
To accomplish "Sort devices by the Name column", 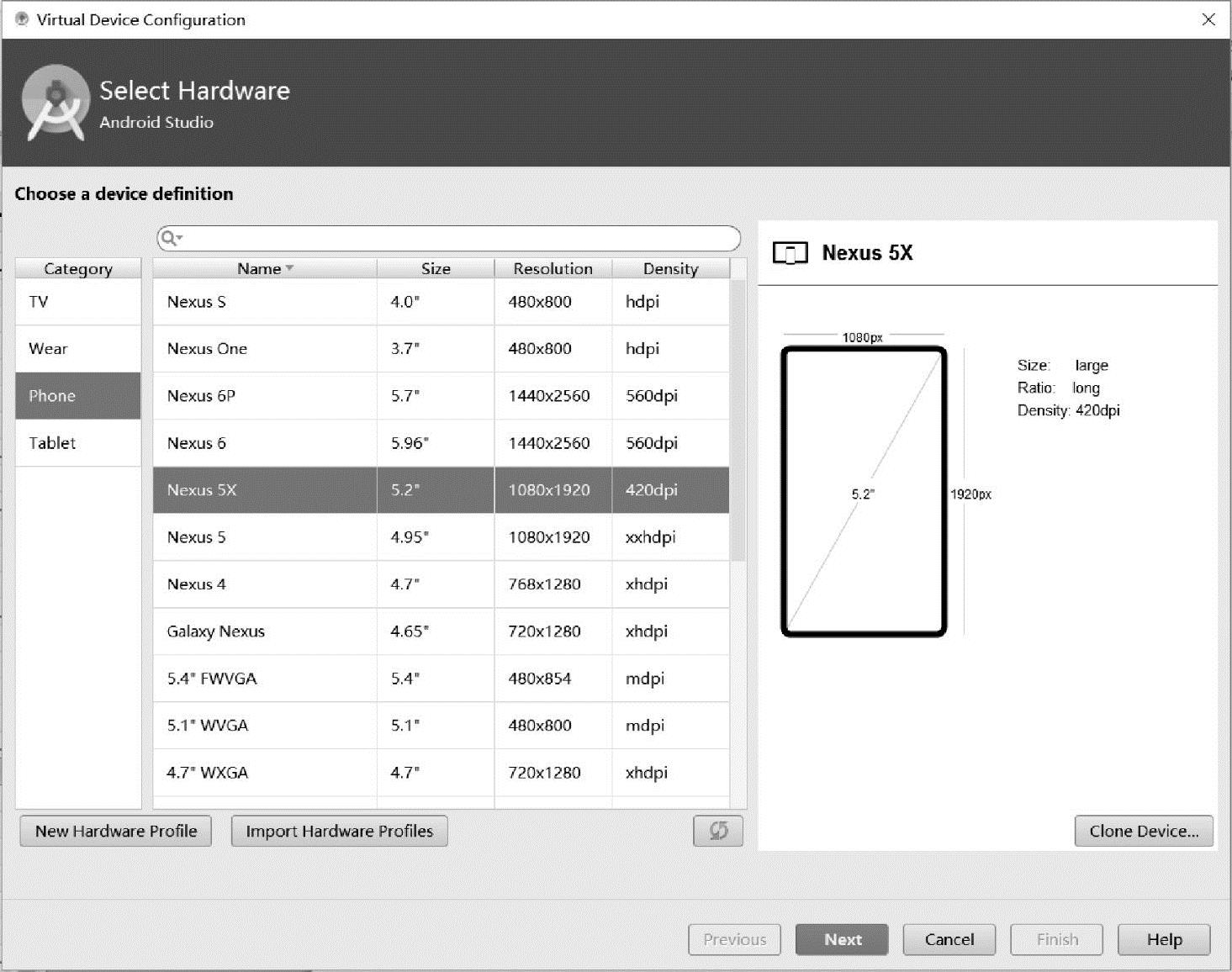I will tap(265, 268).
